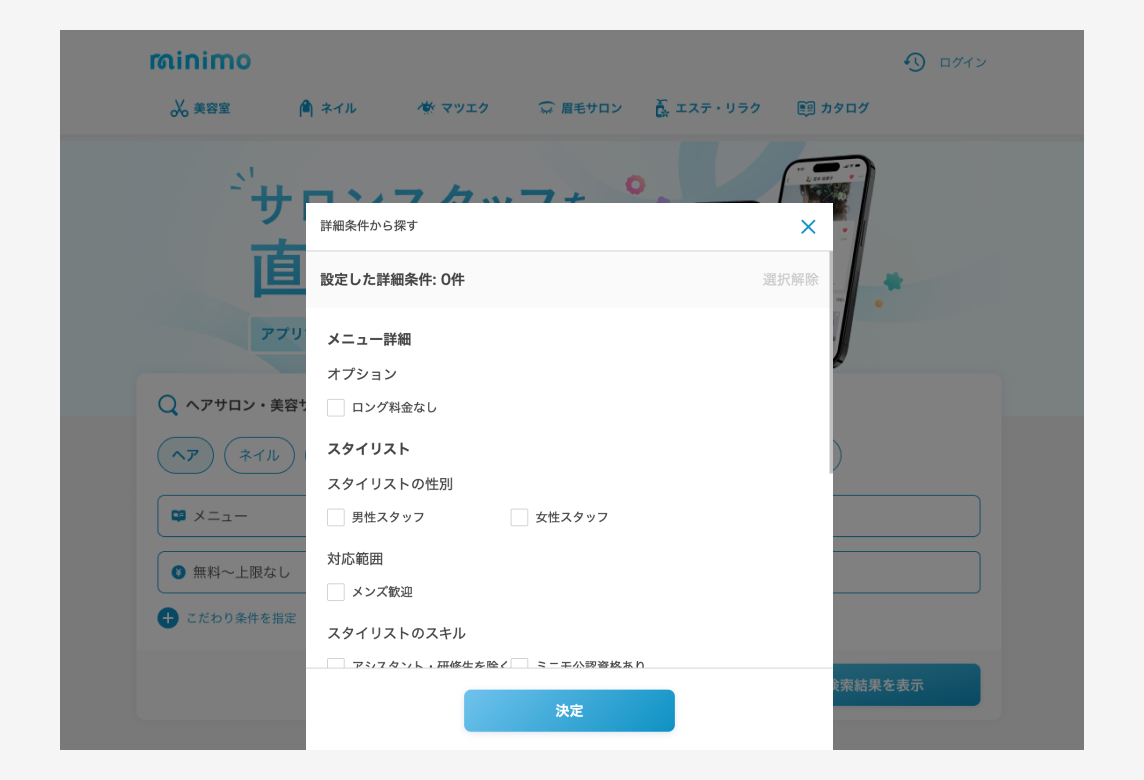Check the 男性スタッフ option
The height and width of the screenshot is (780, 1144).
point(336,517)
